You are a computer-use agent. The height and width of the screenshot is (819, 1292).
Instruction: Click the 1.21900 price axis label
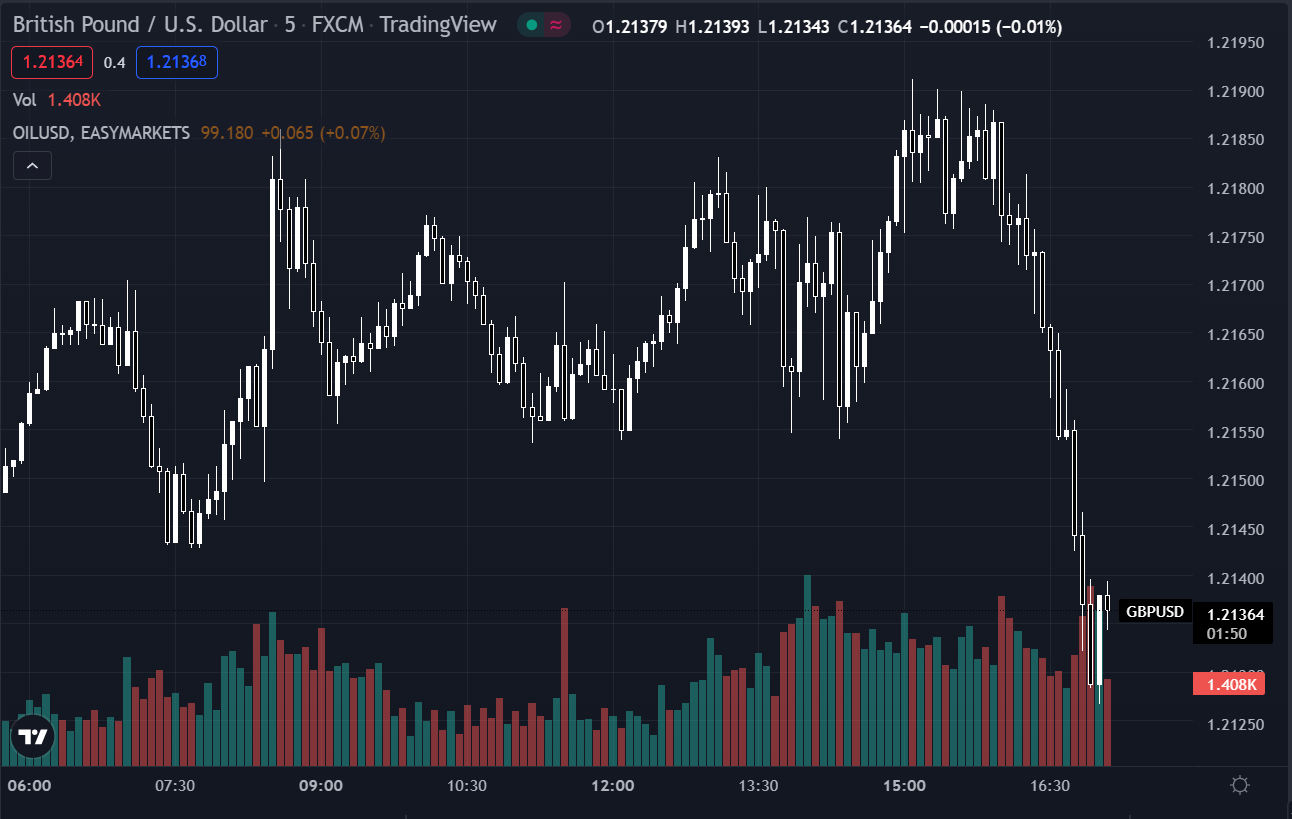tap(1236, 92)
